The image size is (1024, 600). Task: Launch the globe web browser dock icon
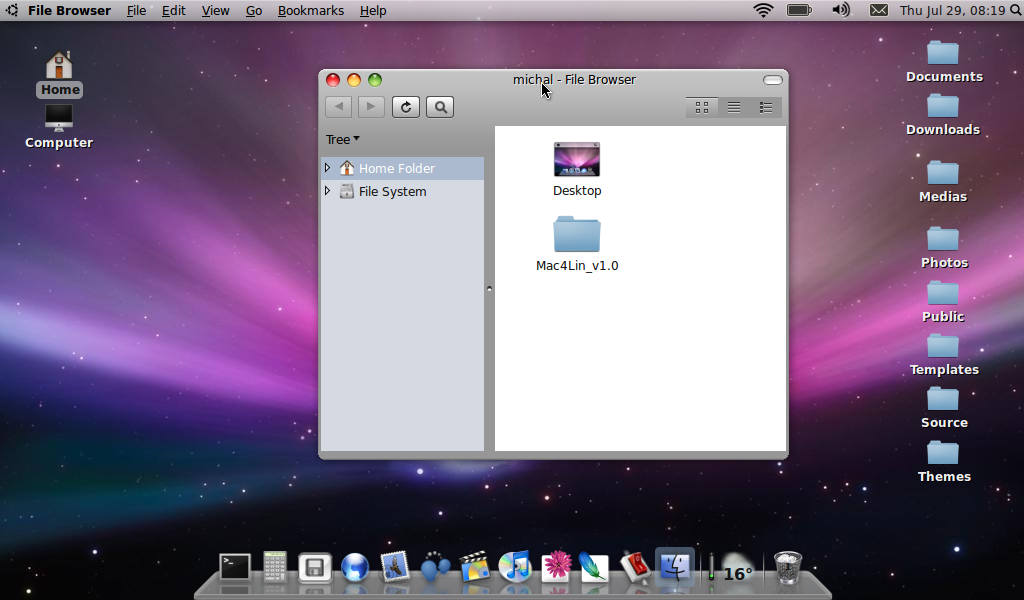pos(355,567)
